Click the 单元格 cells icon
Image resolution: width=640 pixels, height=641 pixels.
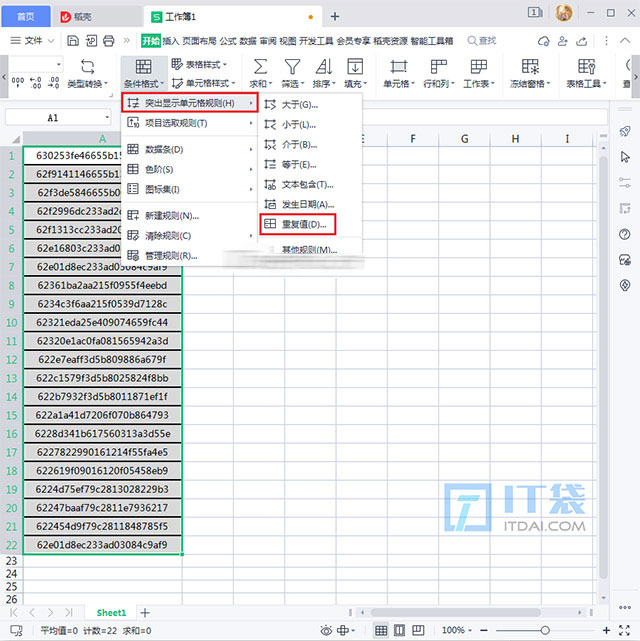(x=398, y=66)
